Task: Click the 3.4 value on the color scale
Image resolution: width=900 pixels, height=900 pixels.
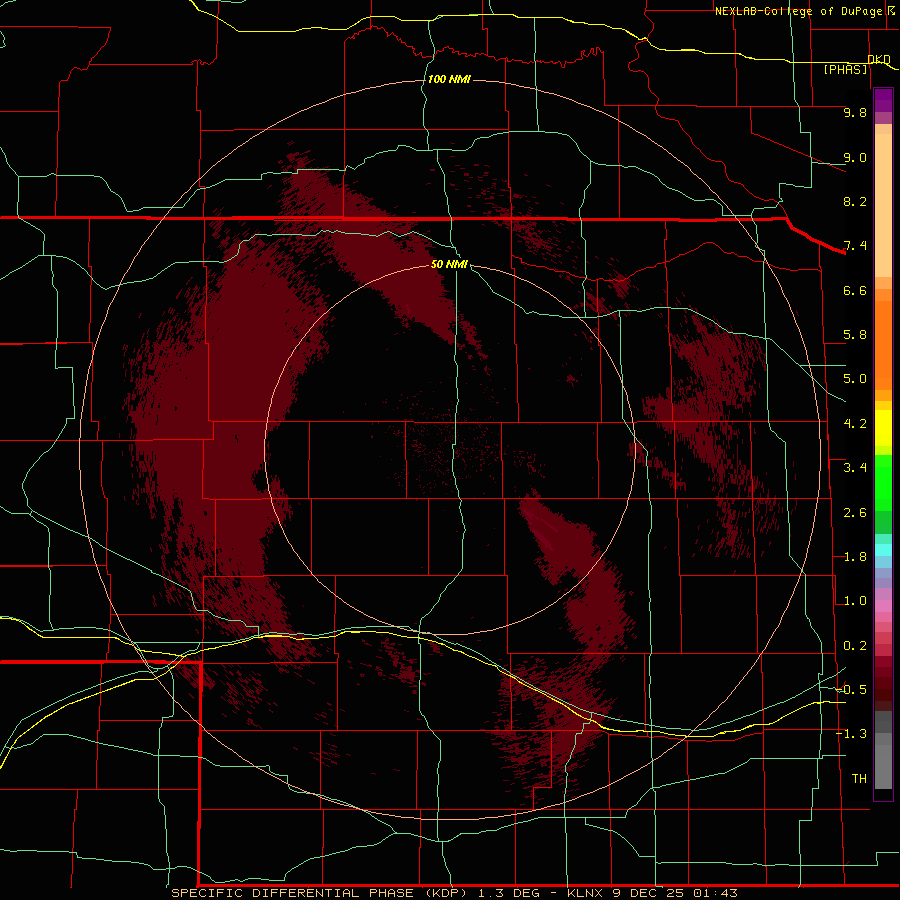Action: click(855, 468)
